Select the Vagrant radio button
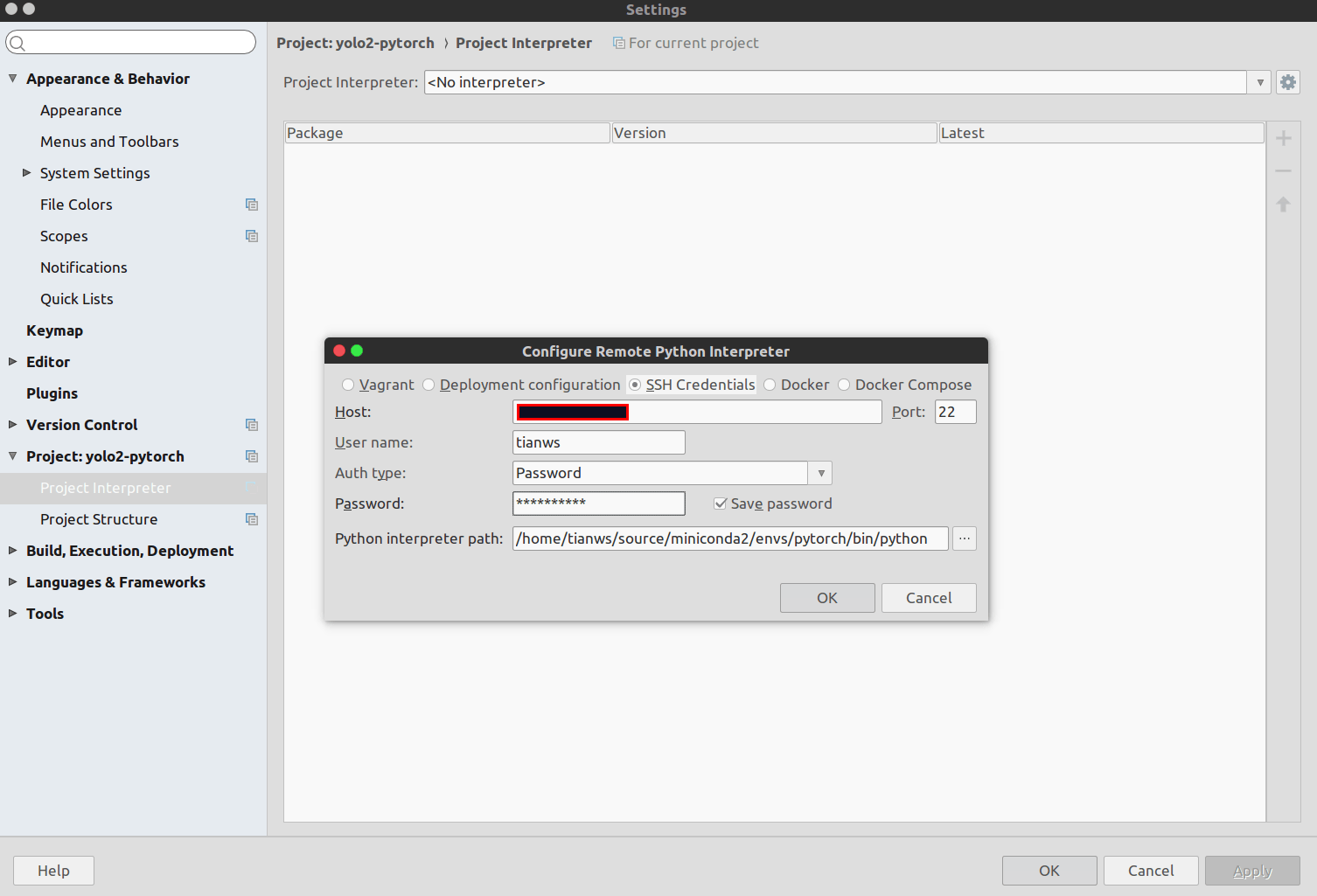 (x=348, y=385)
